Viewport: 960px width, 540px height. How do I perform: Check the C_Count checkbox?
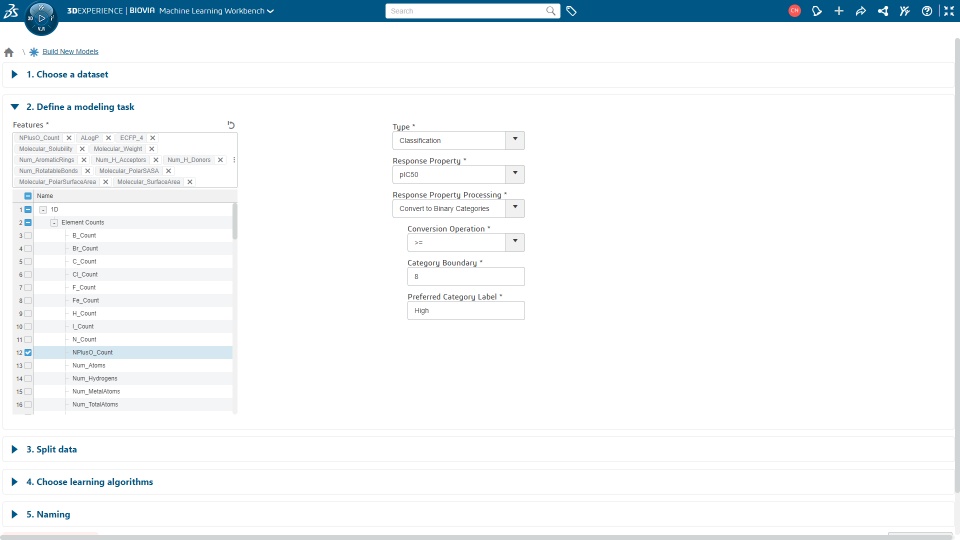tap(28, 261)
